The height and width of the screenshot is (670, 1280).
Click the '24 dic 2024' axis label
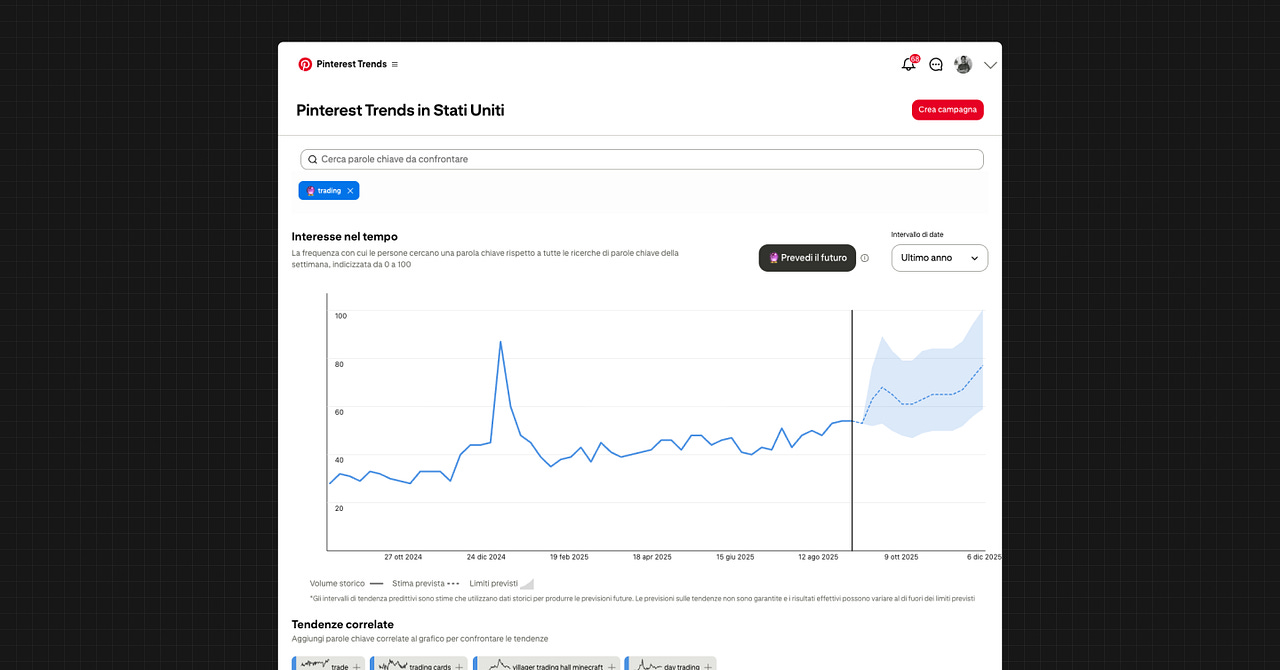[x=486, y=557]
